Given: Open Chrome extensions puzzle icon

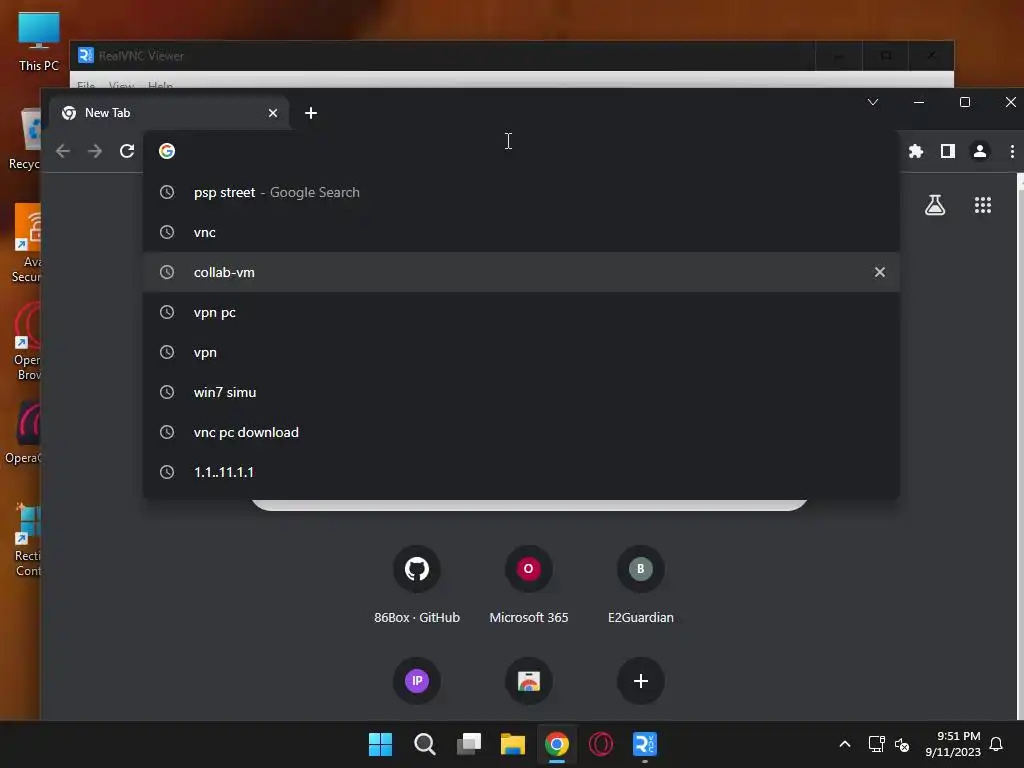Looking at the screenshot, I should click(x=916, y=151).
